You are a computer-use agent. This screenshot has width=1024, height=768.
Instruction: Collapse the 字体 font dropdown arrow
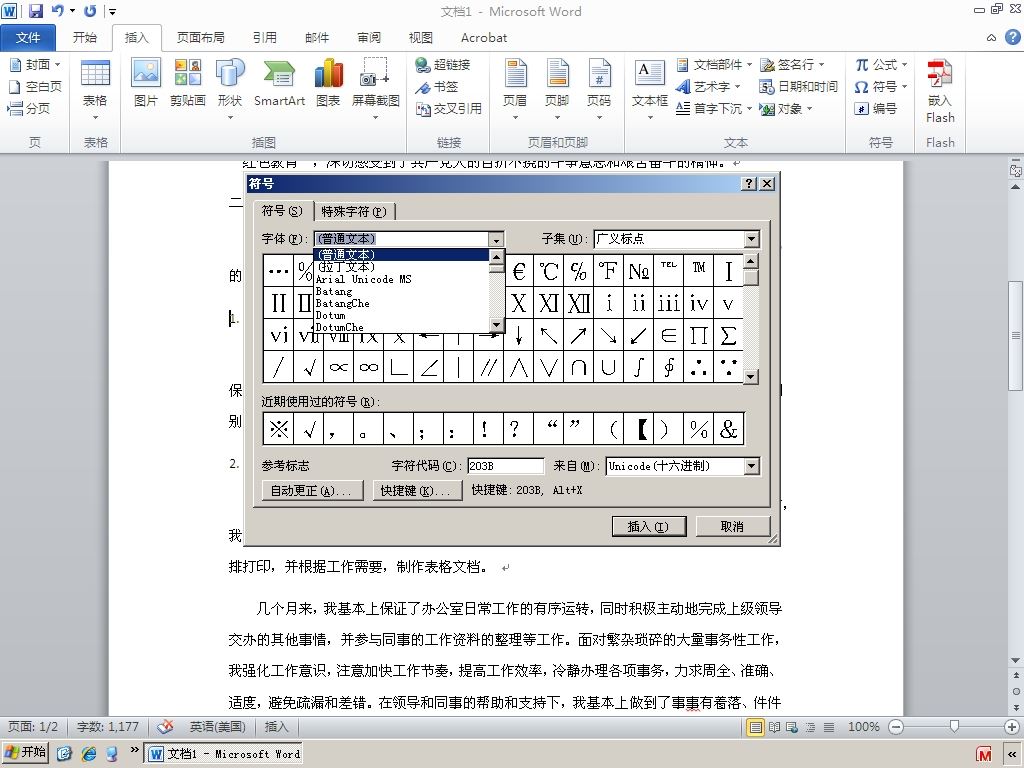[496, 239]
